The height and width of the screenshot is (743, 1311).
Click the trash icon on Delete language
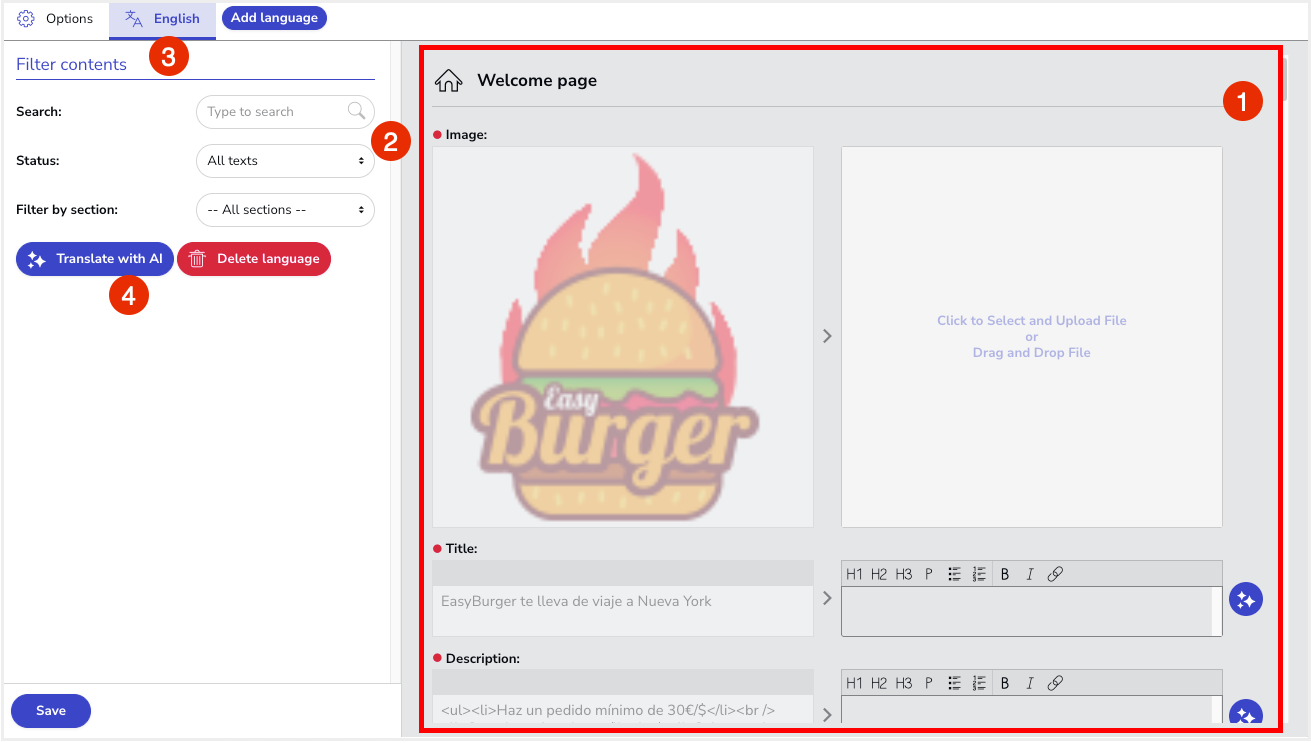(197, 259)
